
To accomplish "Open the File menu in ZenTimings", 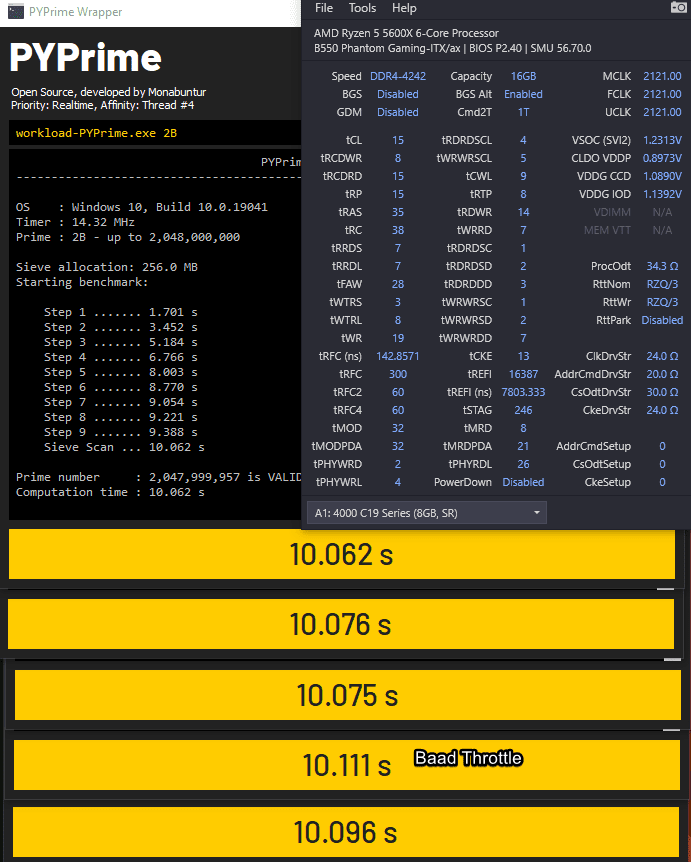I will pos(323,8).
